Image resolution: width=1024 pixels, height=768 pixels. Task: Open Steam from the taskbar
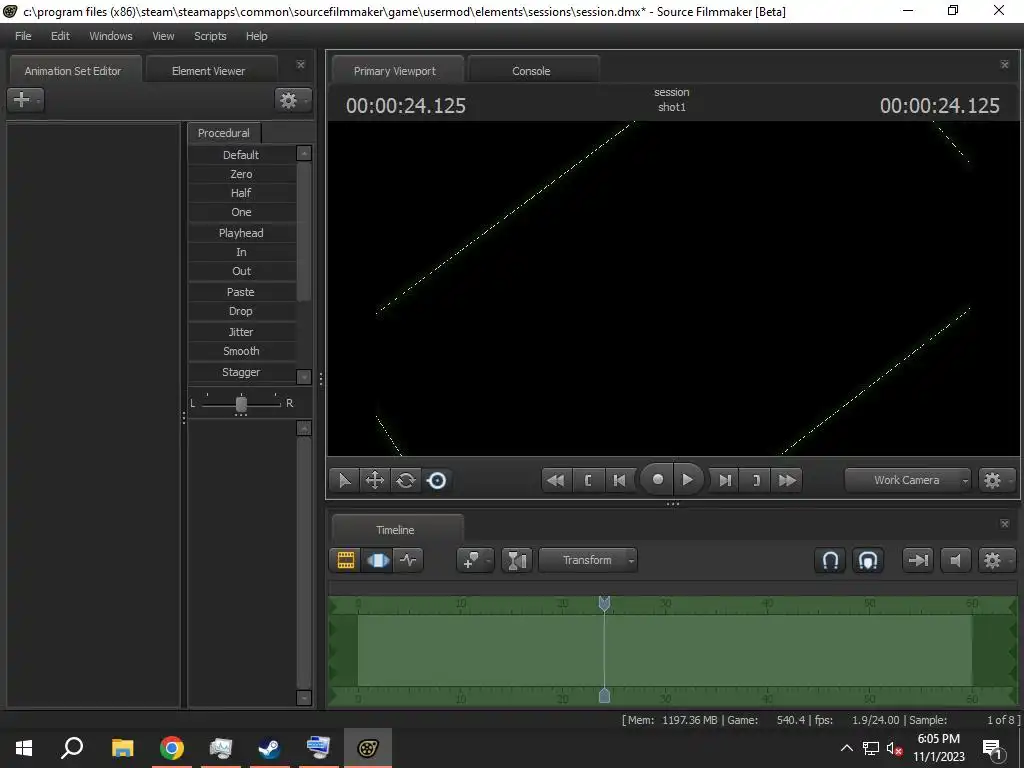[269, 748]
